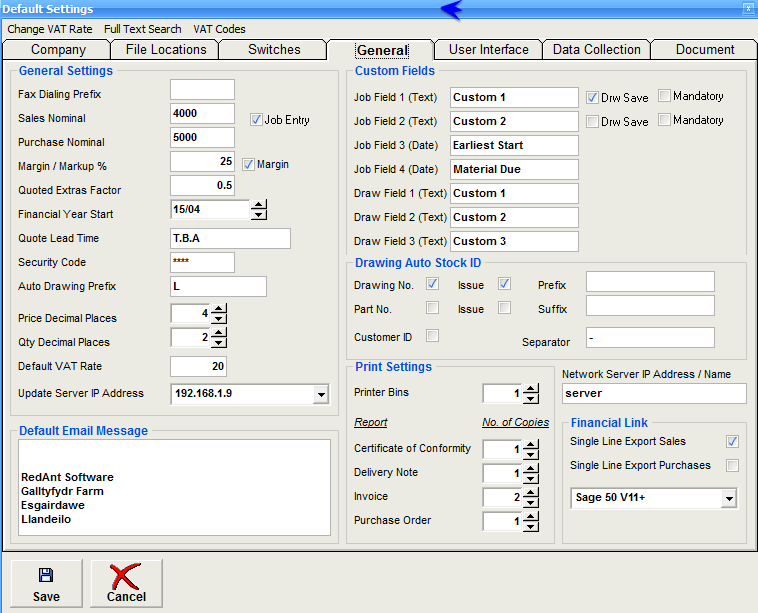Uncheck the Margin checkbox
Screen dimensions: 758x613
point(249,163)
